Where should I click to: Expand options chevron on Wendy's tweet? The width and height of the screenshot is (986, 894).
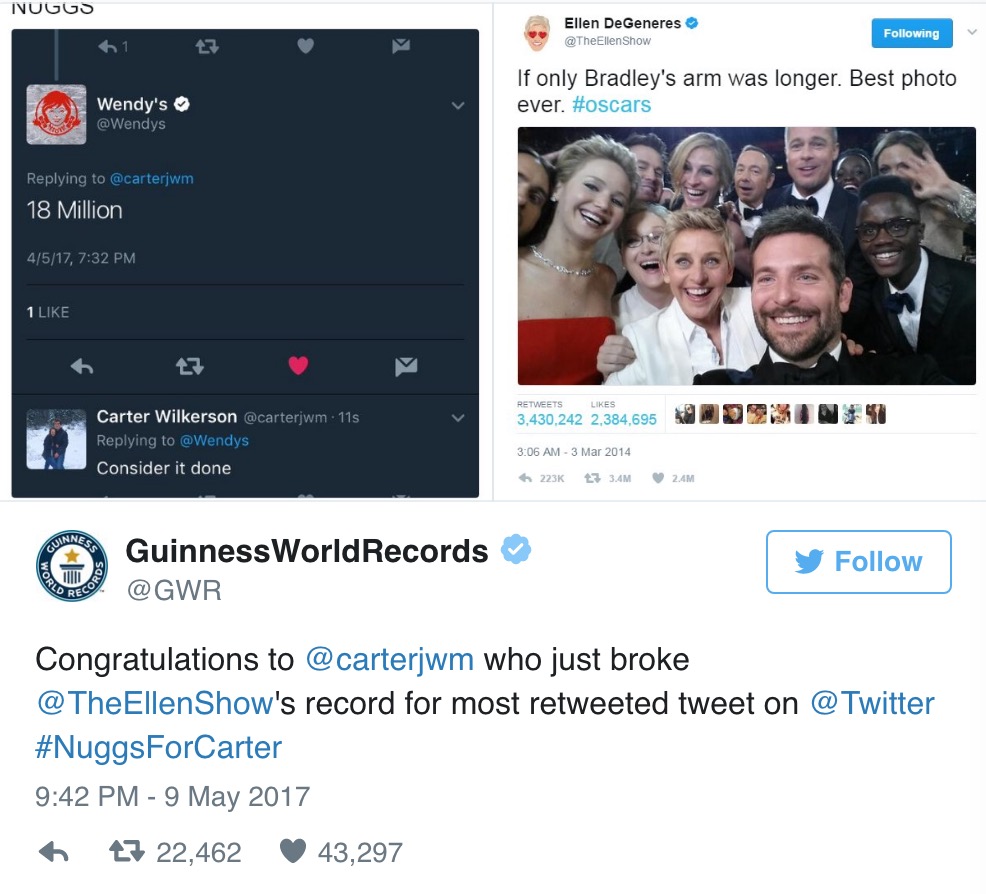458,106
